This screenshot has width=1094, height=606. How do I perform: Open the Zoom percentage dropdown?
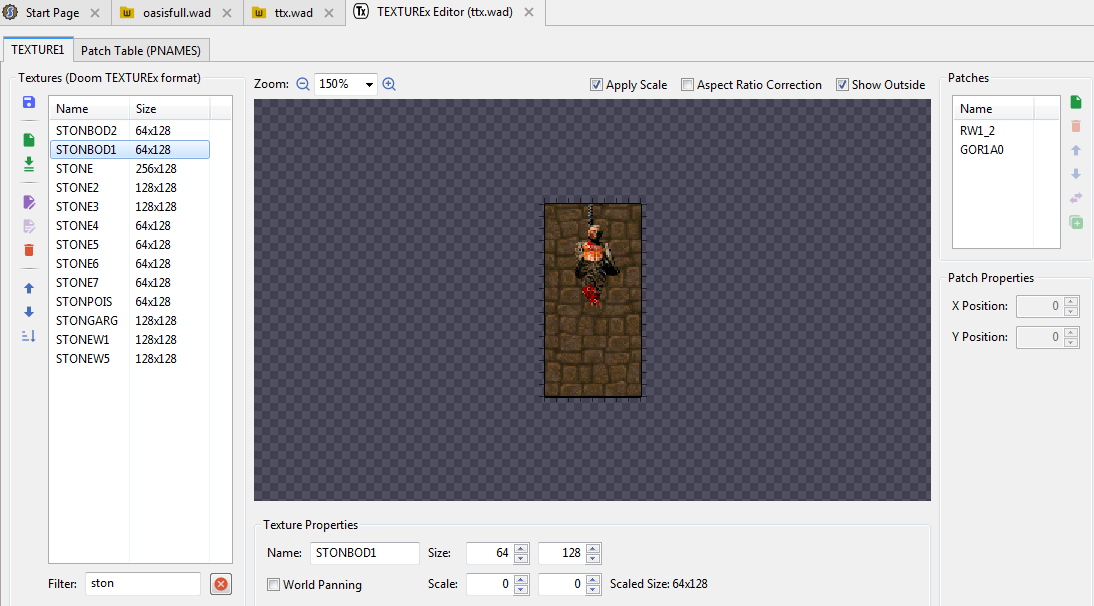(x=369, y=84)
